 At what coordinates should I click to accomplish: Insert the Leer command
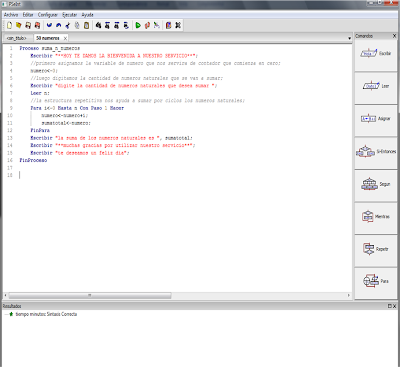point(376,86)
